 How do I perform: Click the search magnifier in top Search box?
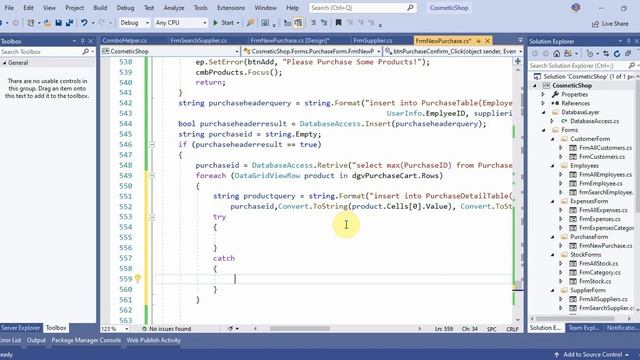coord(410,7)
